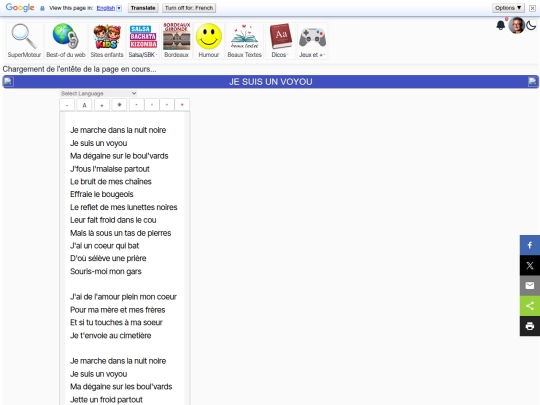540x405 pixels.
Task: Click lyric line 'Mais là sous un tas de pierres'
Action: [121, 233]
